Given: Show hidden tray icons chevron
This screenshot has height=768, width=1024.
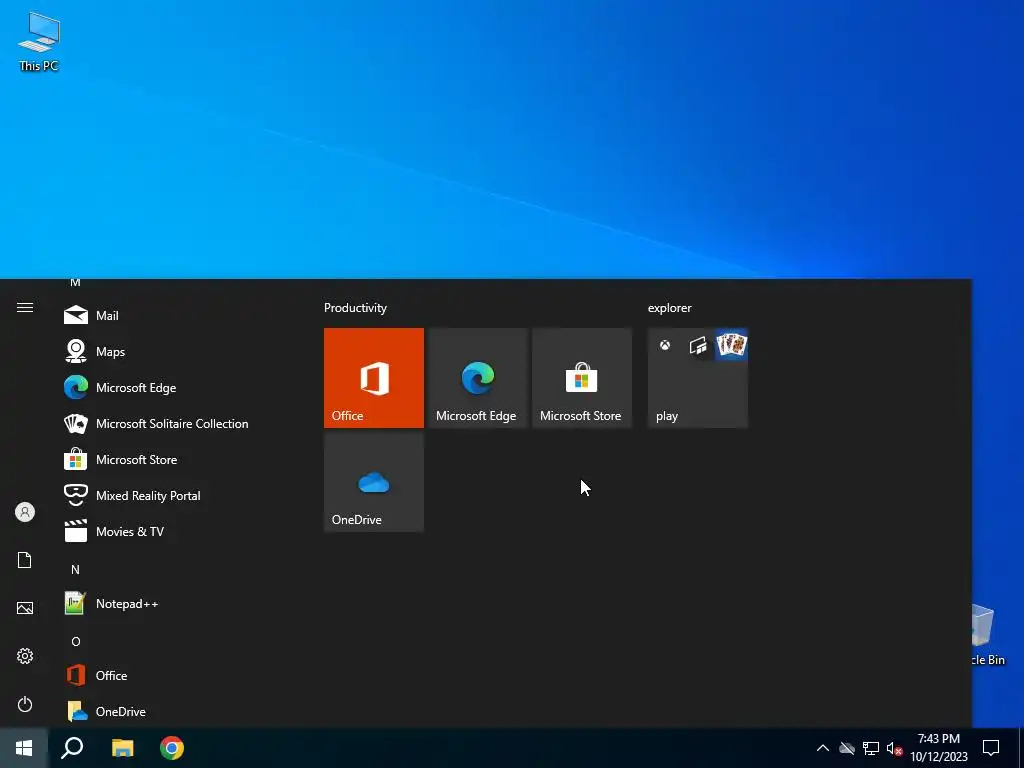Looking at the screenshot, I should point(823,748).
